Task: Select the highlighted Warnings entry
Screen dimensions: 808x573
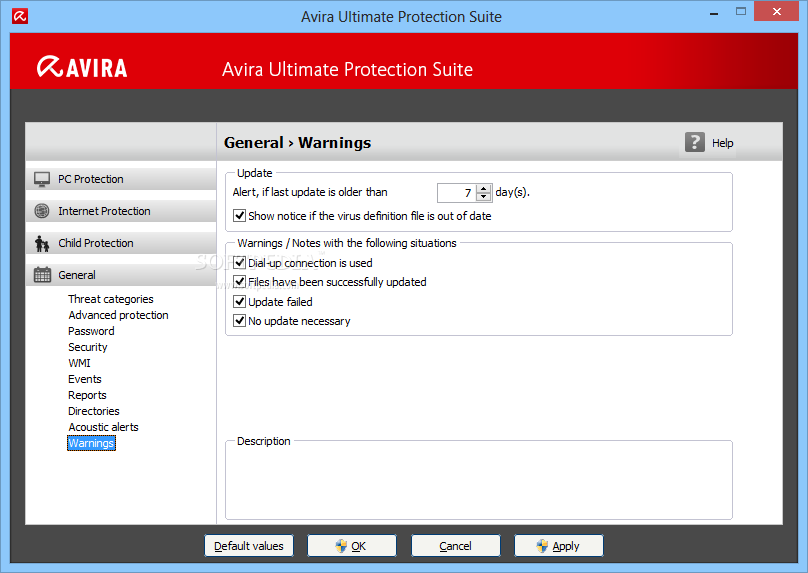Action: tap(91, 443)
